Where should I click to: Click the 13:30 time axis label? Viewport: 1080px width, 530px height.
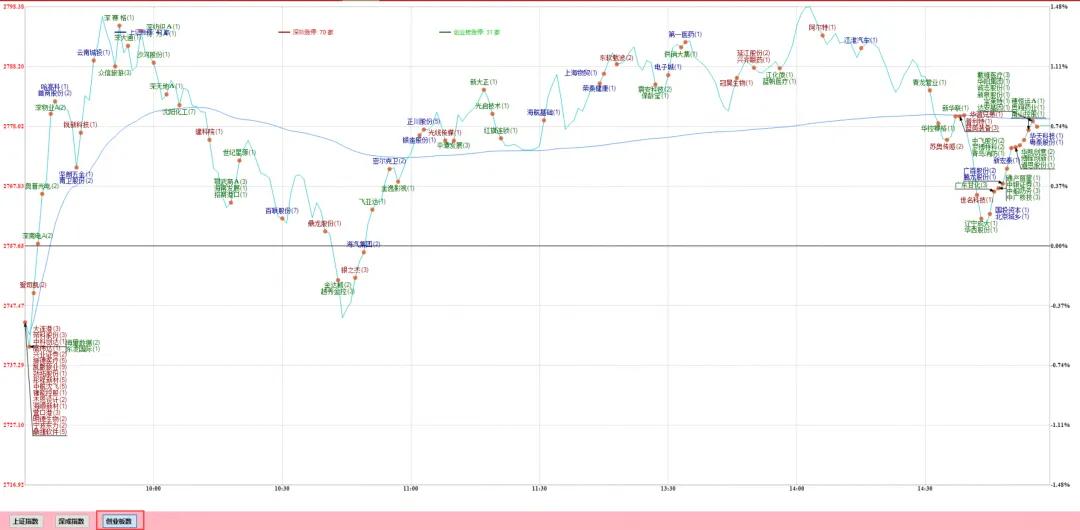coord(667,489)
